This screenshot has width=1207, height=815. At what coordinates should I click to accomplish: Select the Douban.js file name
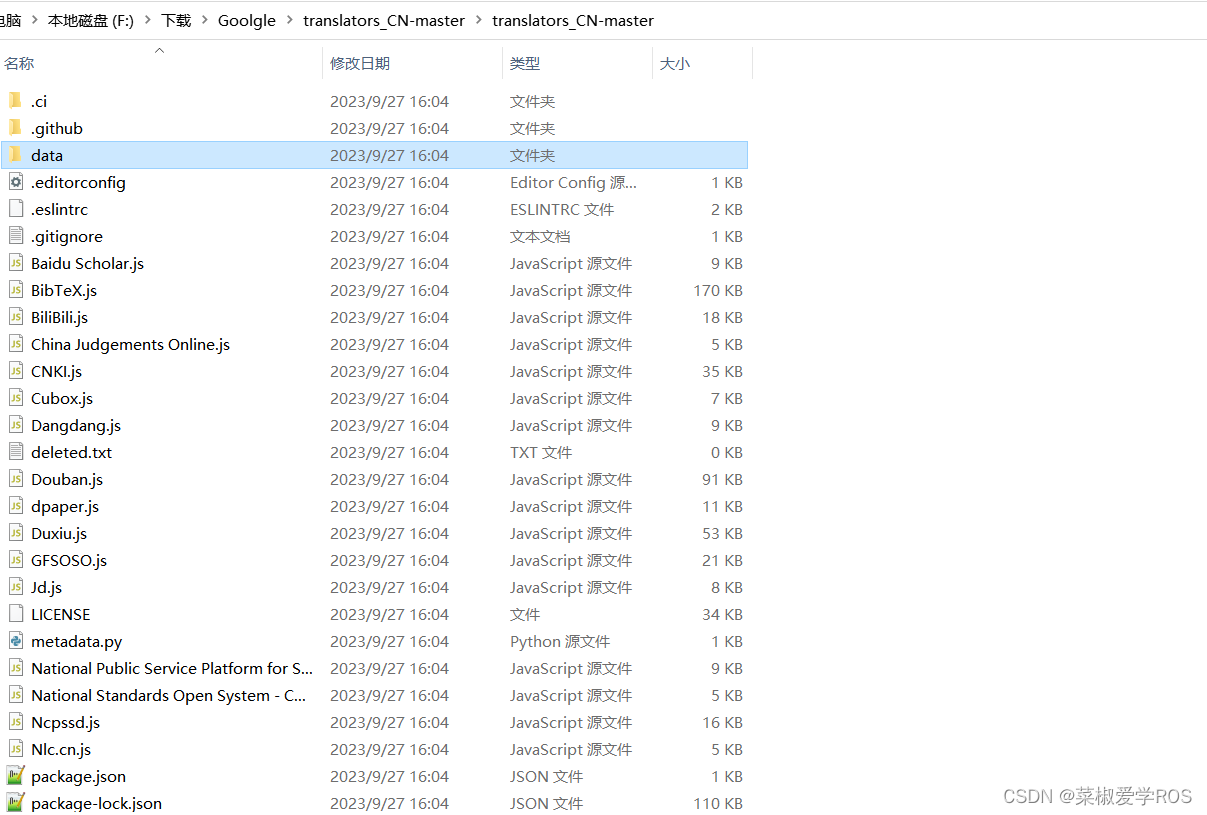[67, 479]
